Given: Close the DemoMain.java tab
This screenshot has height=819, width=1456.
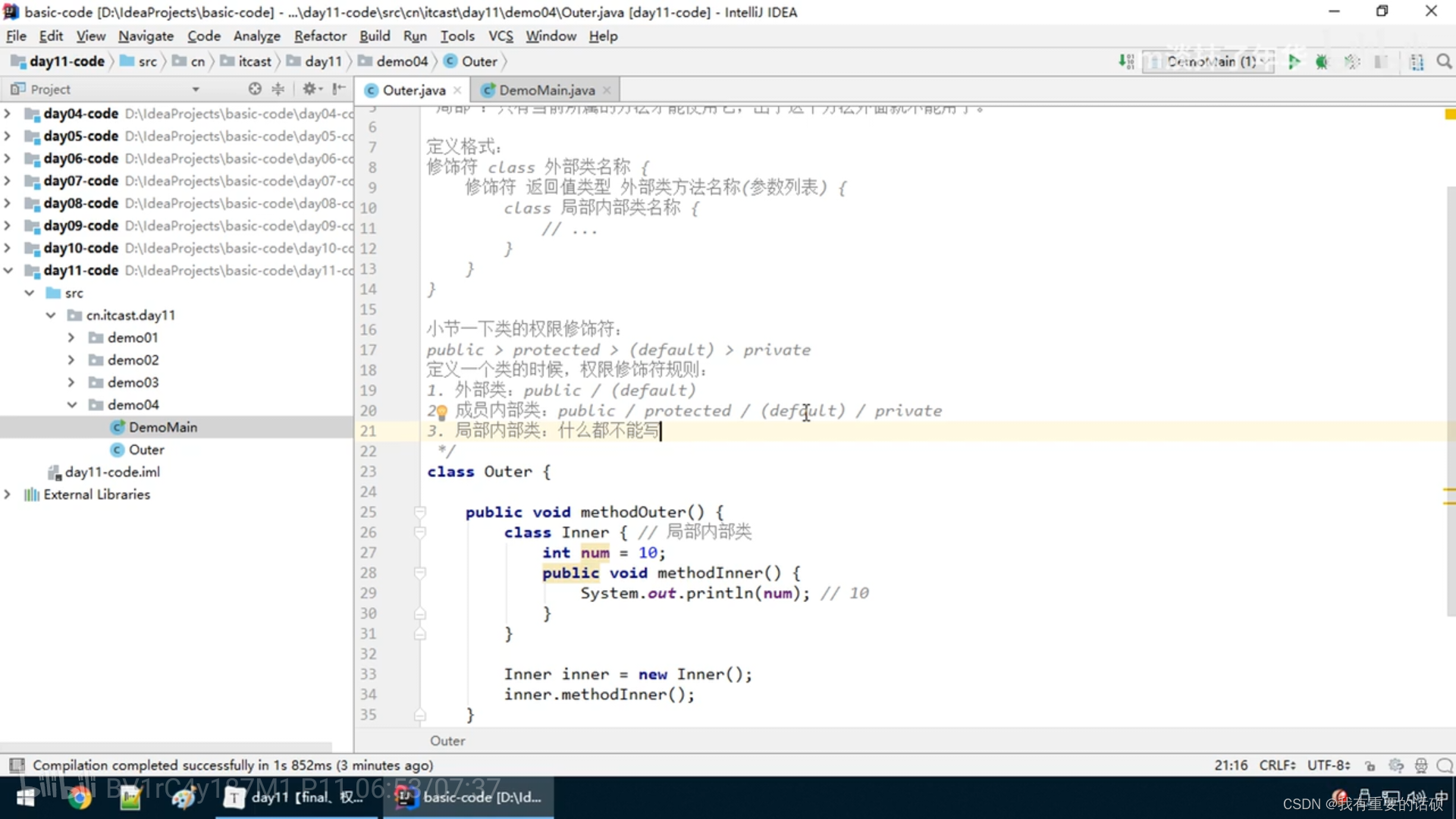Looking at the screenshot, I should (607, 90).
